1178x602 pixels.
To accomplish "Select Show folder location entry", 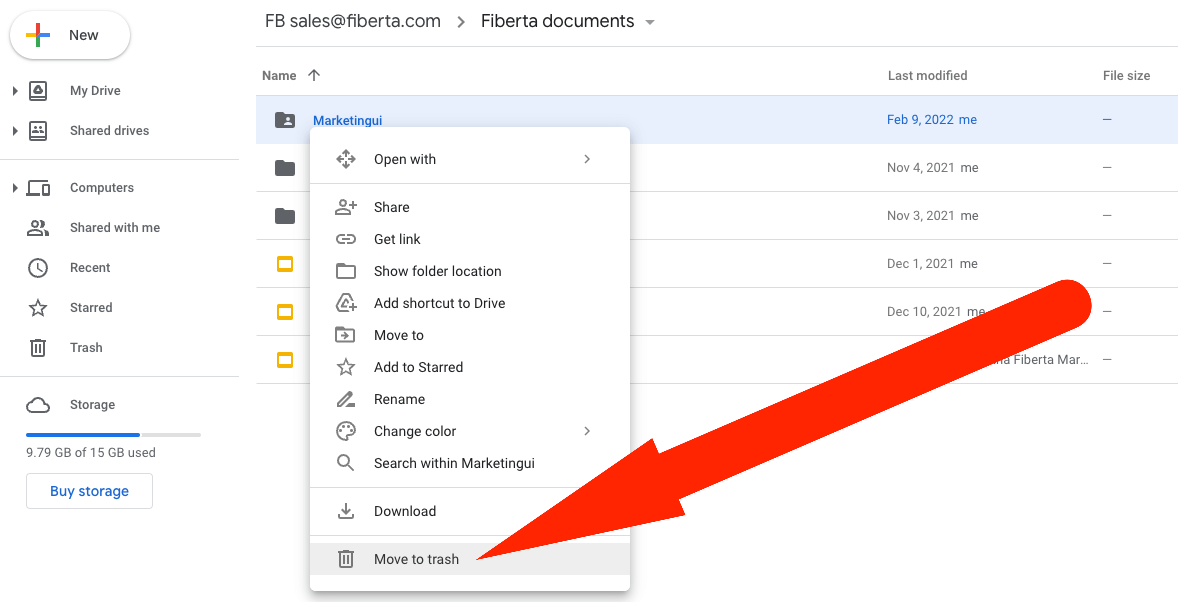I will [x=470, y=271].
